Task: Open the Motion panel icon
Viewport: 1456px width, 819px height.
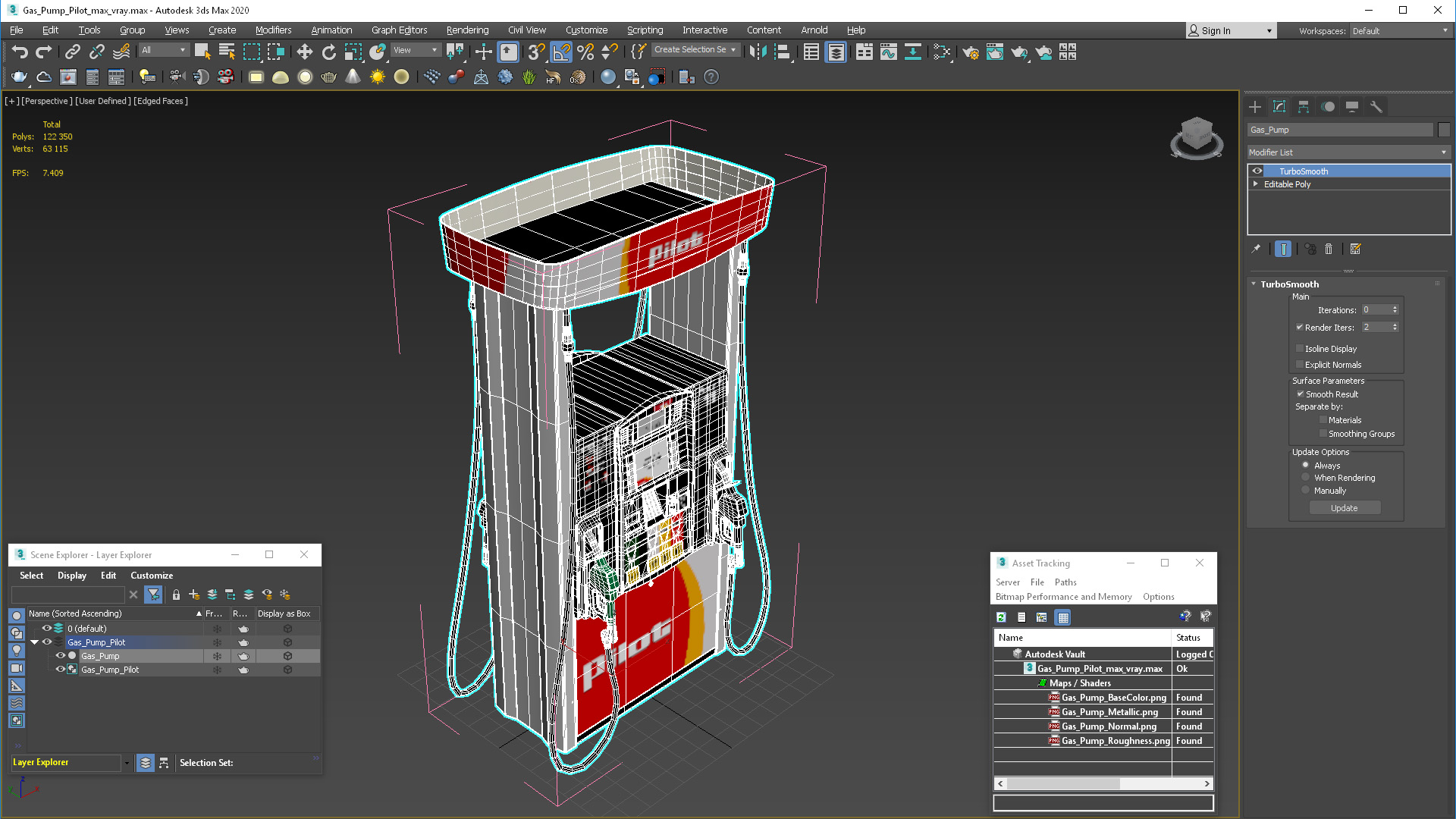Action: click(1328, 107)
